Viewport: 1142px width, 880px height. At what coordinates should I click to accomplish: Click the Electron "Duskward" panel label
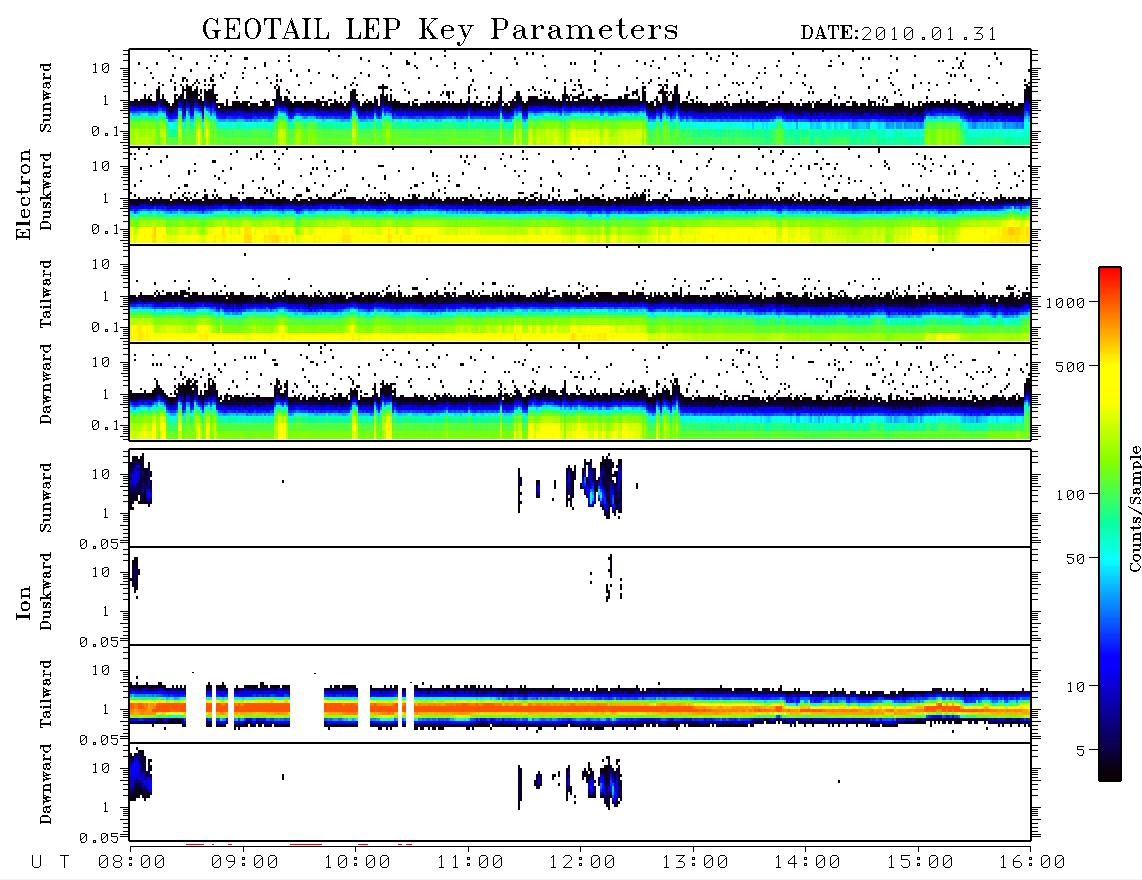tap(46, 191)
